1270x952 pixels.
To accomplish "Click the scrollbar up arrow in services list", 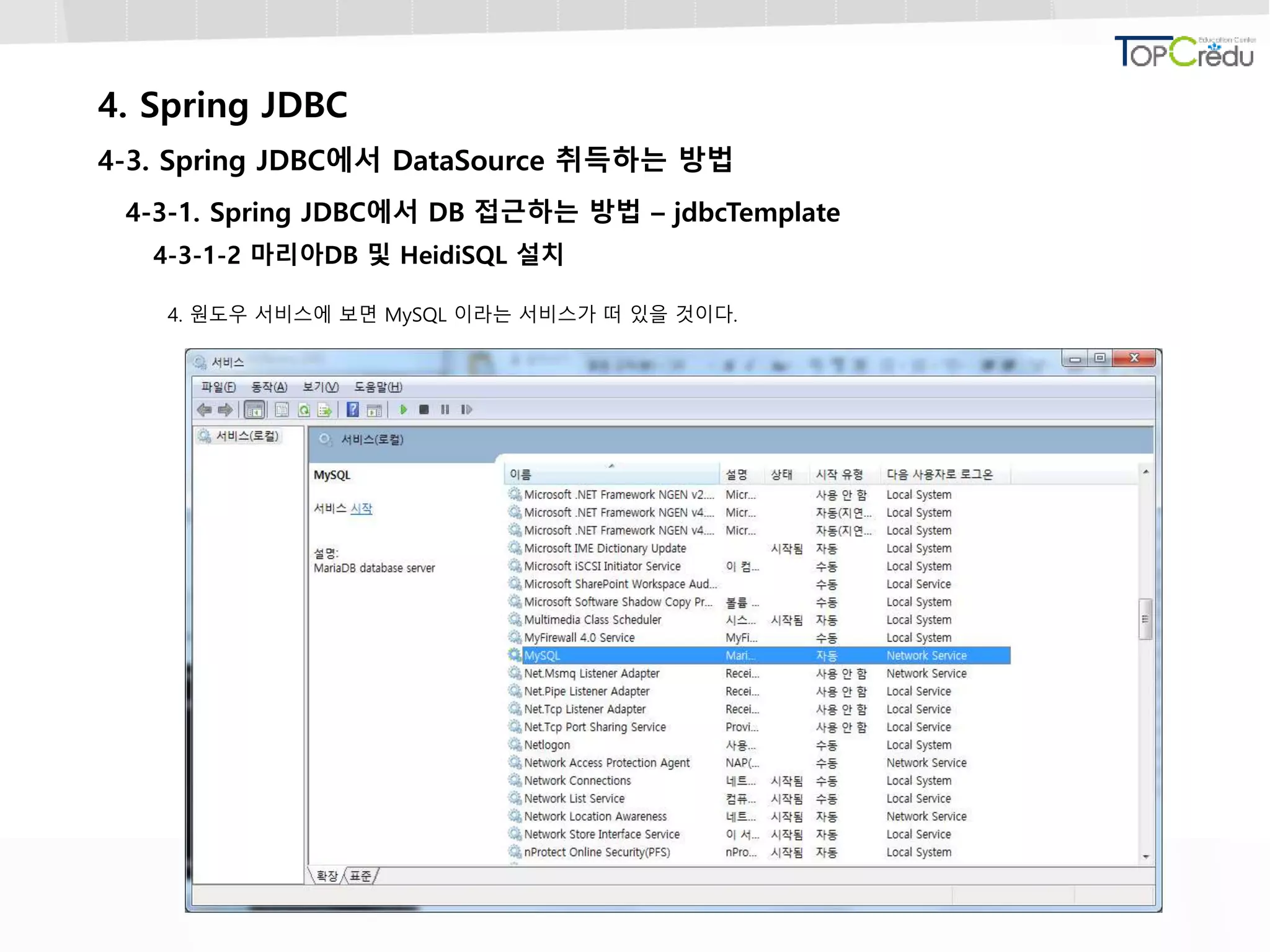I will point(1146,472).
